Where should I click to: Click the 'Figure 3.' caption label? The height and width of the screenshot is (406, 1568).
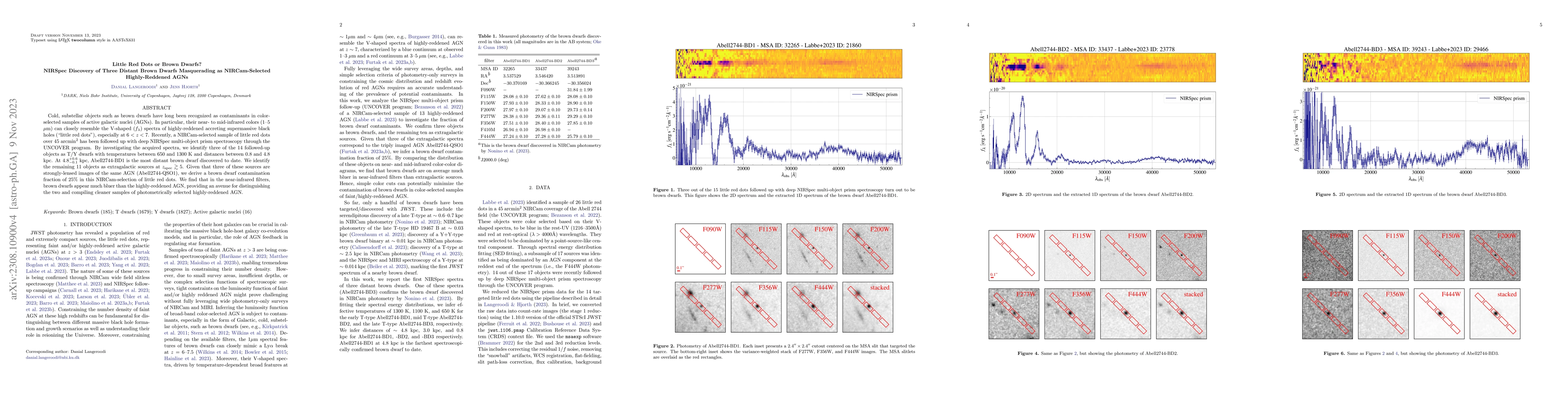[1014, 194]
